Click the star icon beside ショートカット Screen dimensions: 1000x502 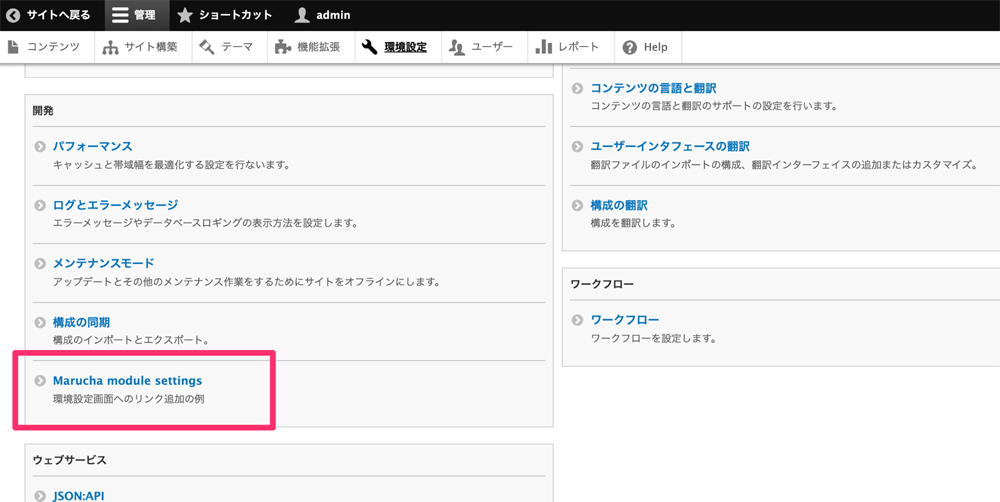[185, 15]
